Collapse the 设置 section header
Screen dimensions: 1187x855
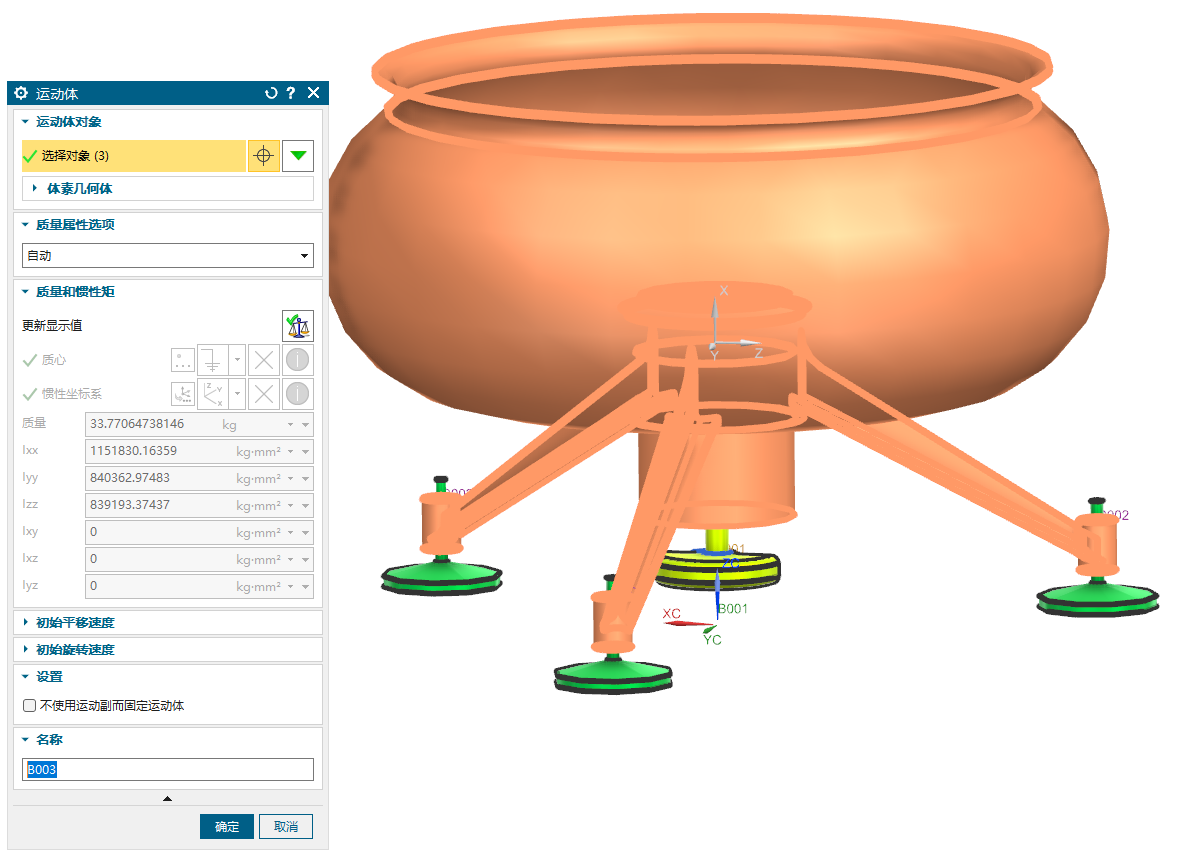pyautogui.click(x=49, y=677)
